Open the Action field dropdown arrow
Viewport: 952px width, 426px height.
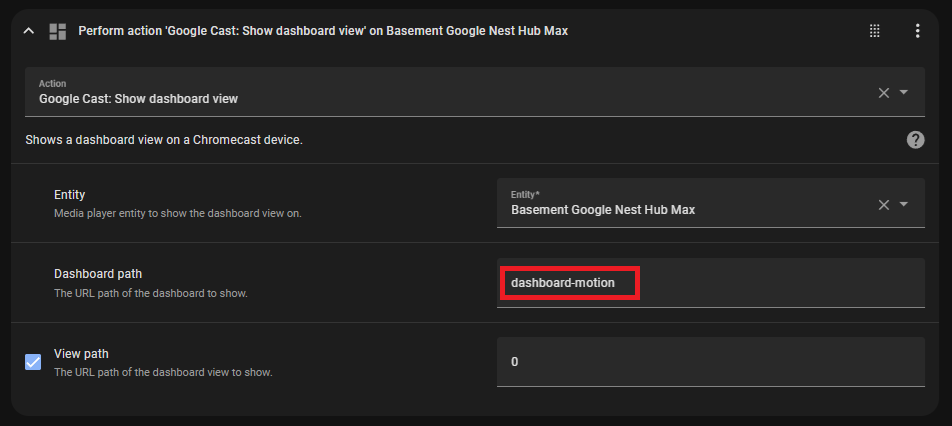904,92
